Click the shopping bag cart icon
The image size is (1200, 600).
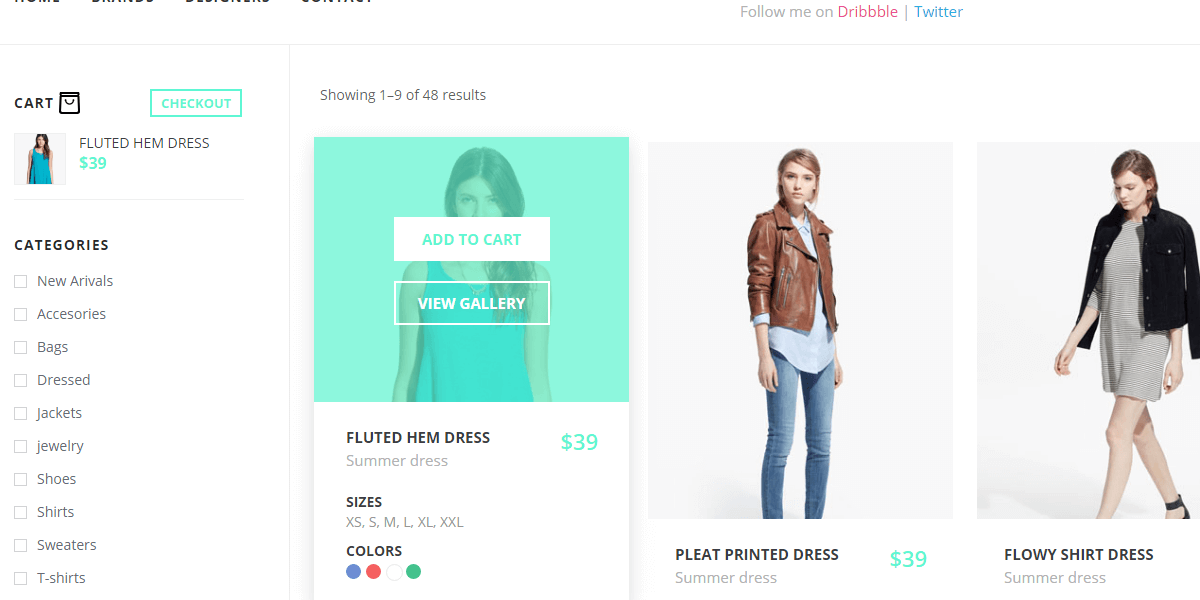pos(69,103)
